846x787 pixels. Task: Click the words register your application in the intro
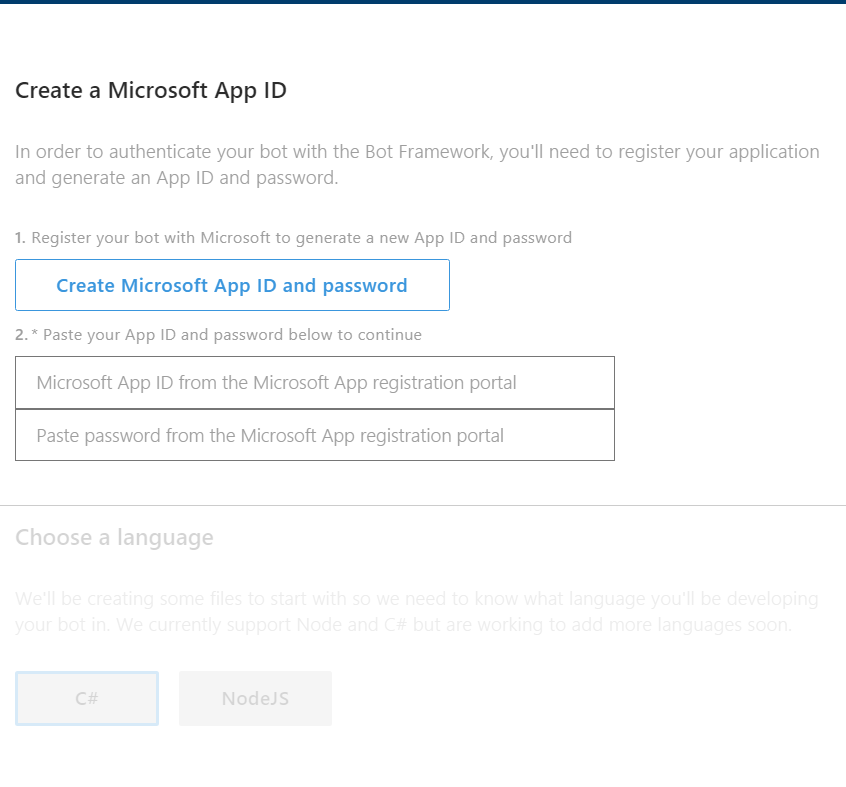[719, 152]
